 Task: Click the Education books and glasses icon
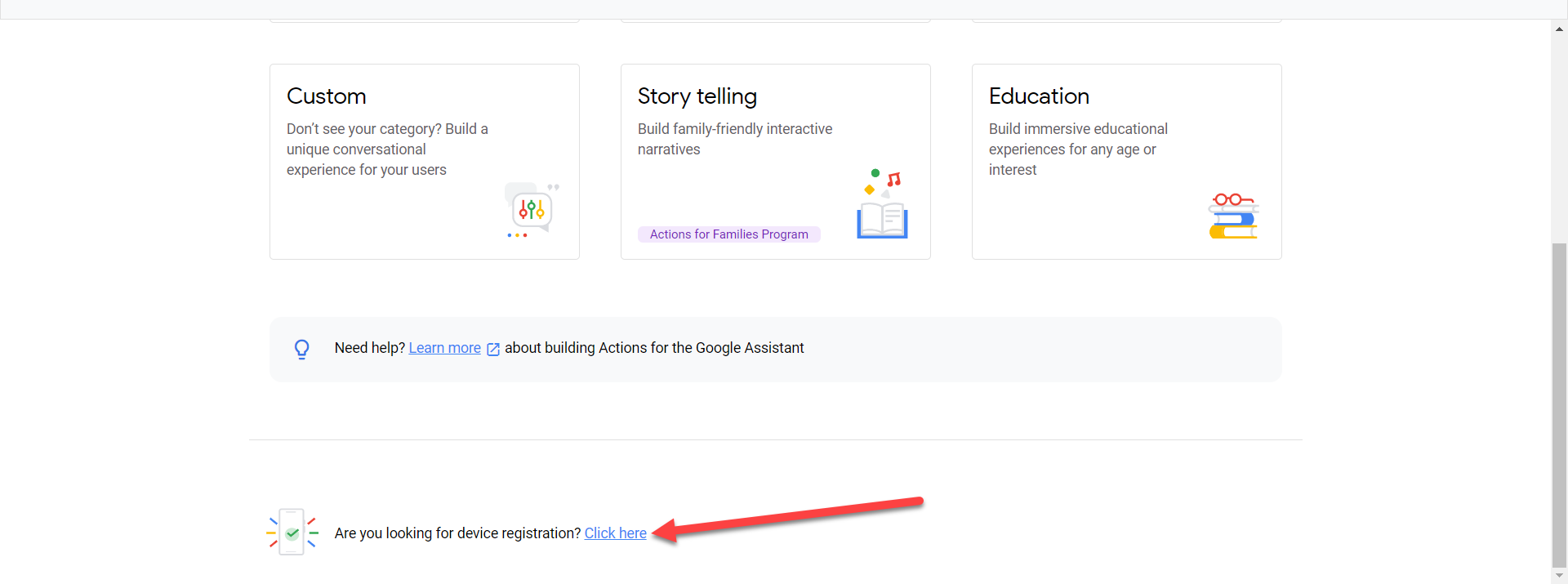tap(1233, 216)
